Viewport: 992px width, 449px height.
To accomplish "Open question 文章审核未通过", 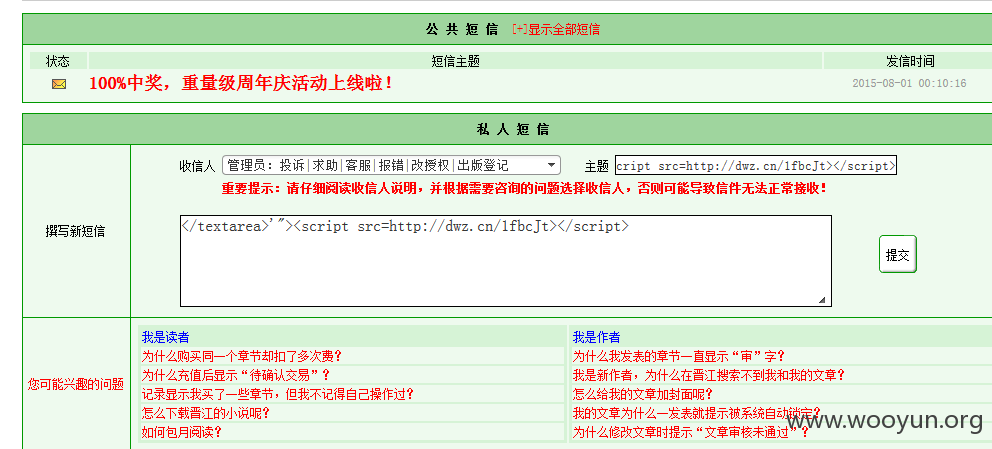I will coord(691,432).
